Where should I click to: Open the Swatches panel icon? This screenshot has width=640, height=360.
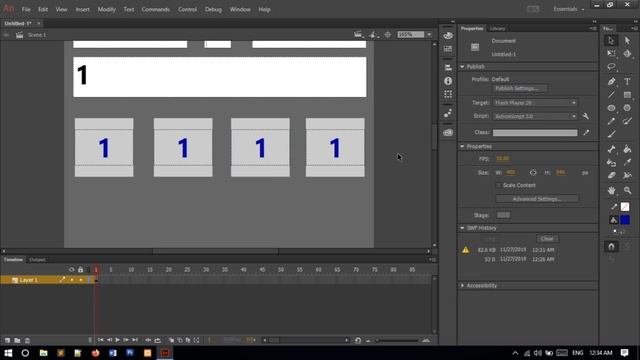tap(448, 49)
